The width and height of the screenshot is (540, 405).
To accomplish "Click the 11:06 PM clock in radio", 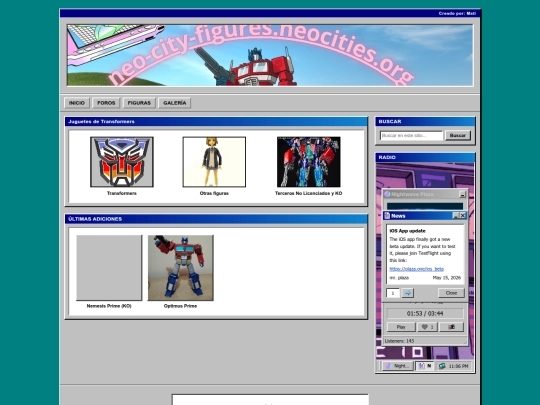I will click(x=458, y=366).
